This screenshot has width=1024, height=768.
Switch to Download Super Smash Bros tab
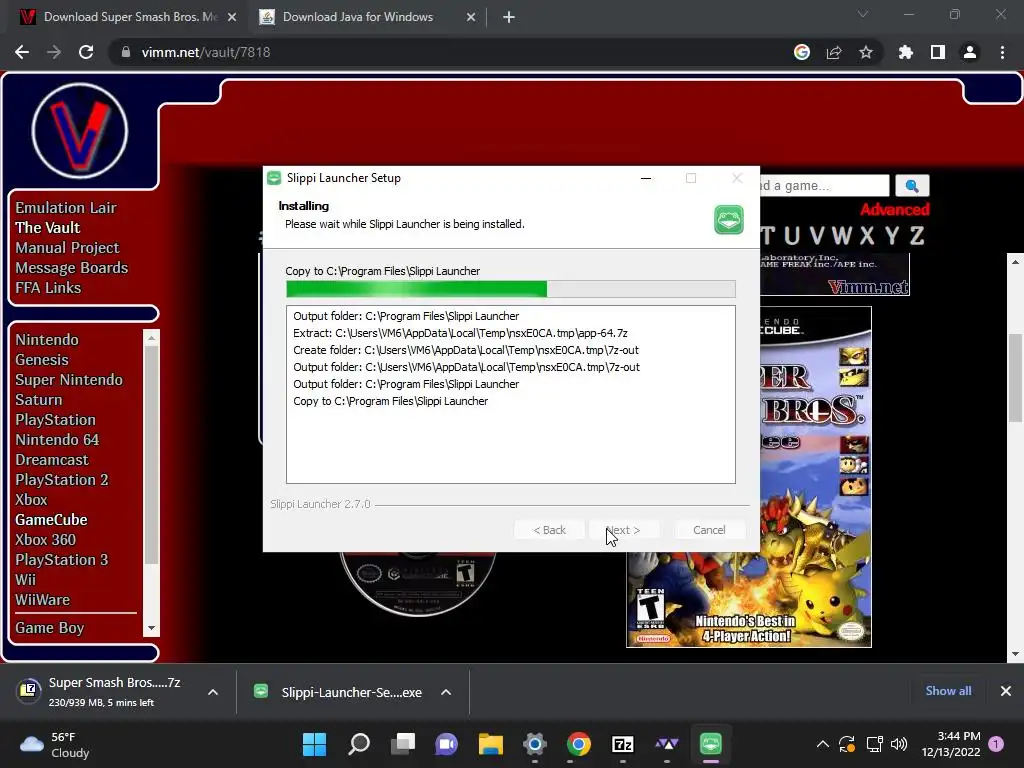128,17
